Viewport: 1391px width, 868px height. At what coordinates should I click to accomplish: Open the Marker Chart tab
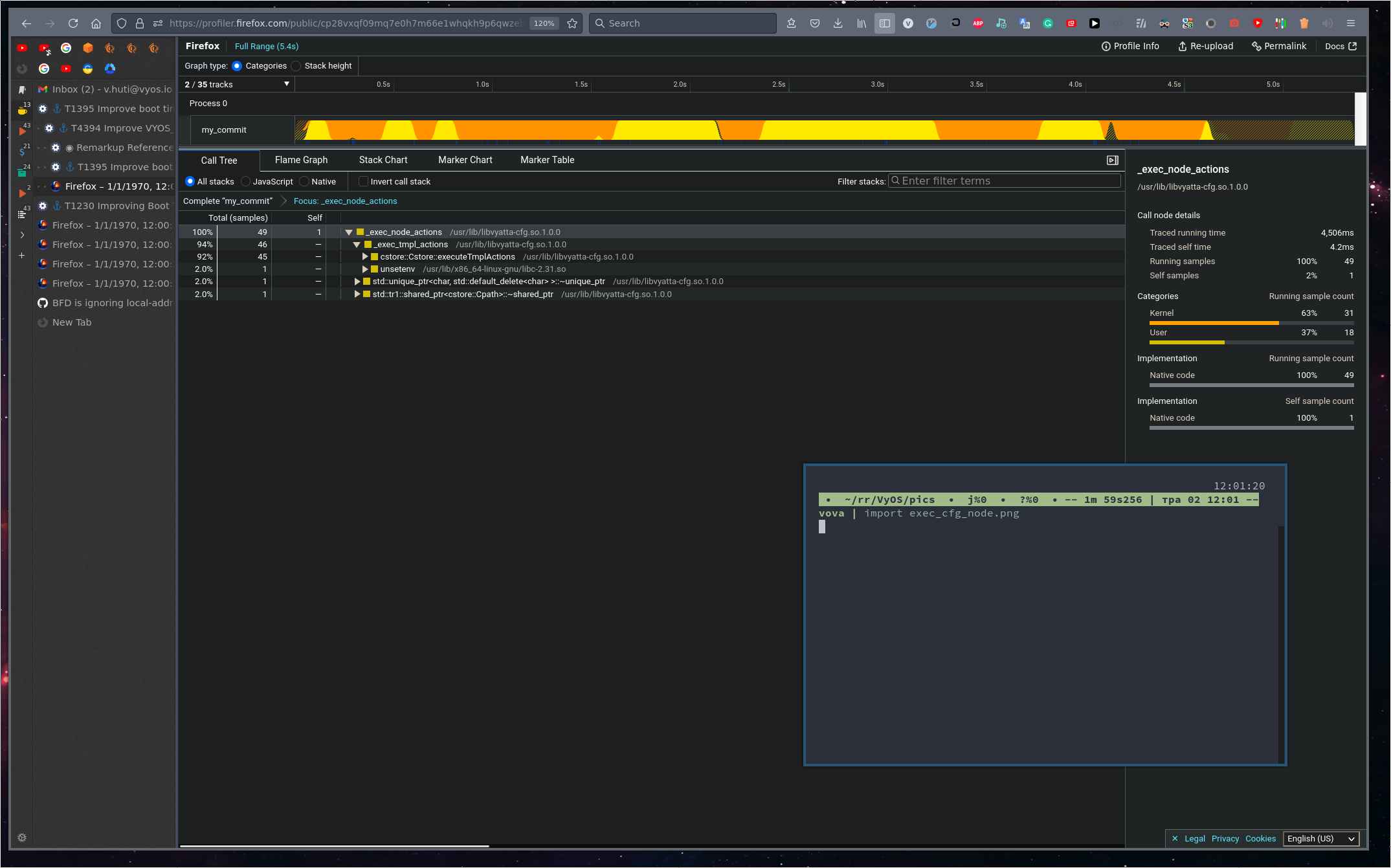coord(465,160)
